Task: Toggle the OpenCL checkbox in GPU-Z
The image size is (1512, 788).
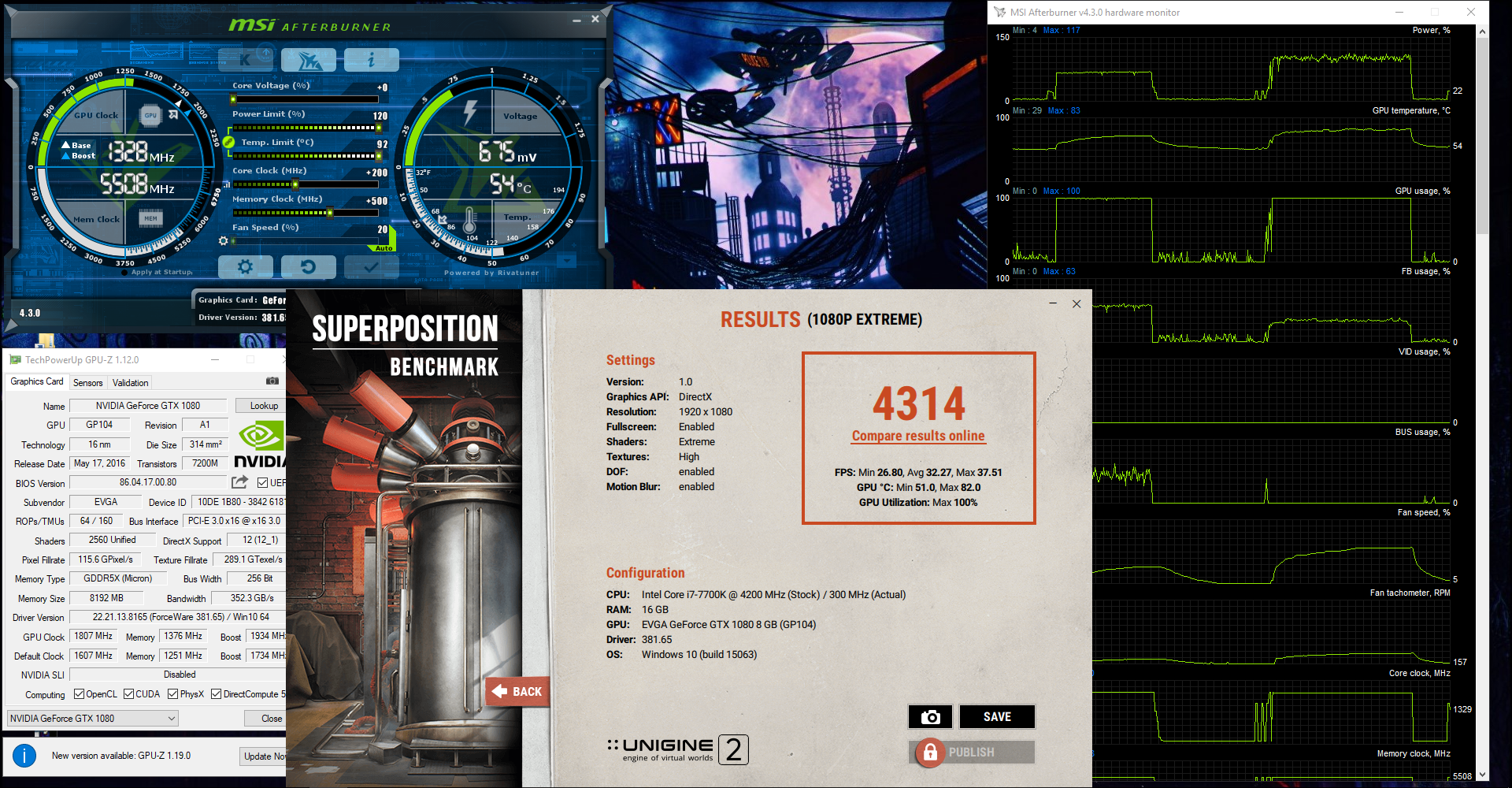Action: 79,694
